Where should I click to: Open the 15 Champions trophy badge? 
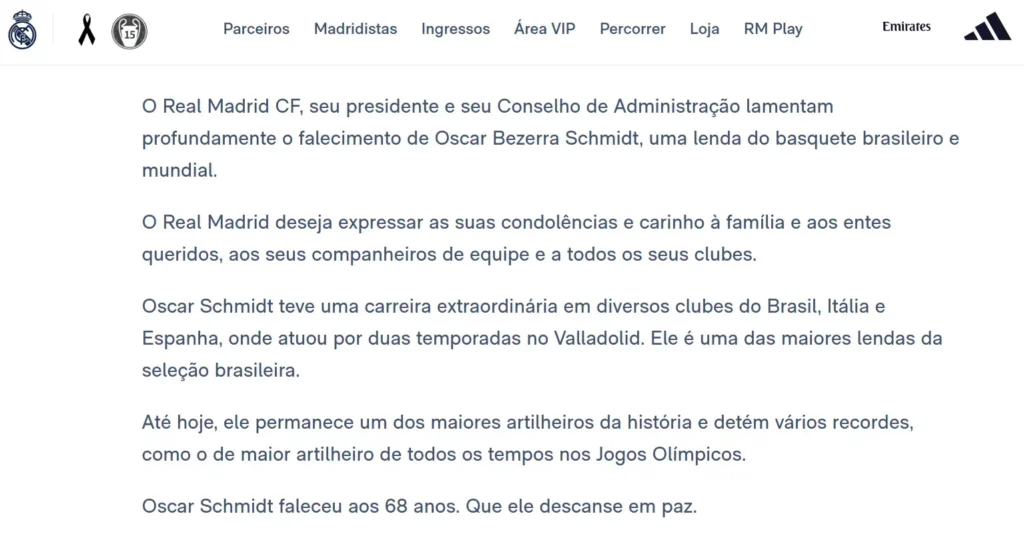coord(129,31)
